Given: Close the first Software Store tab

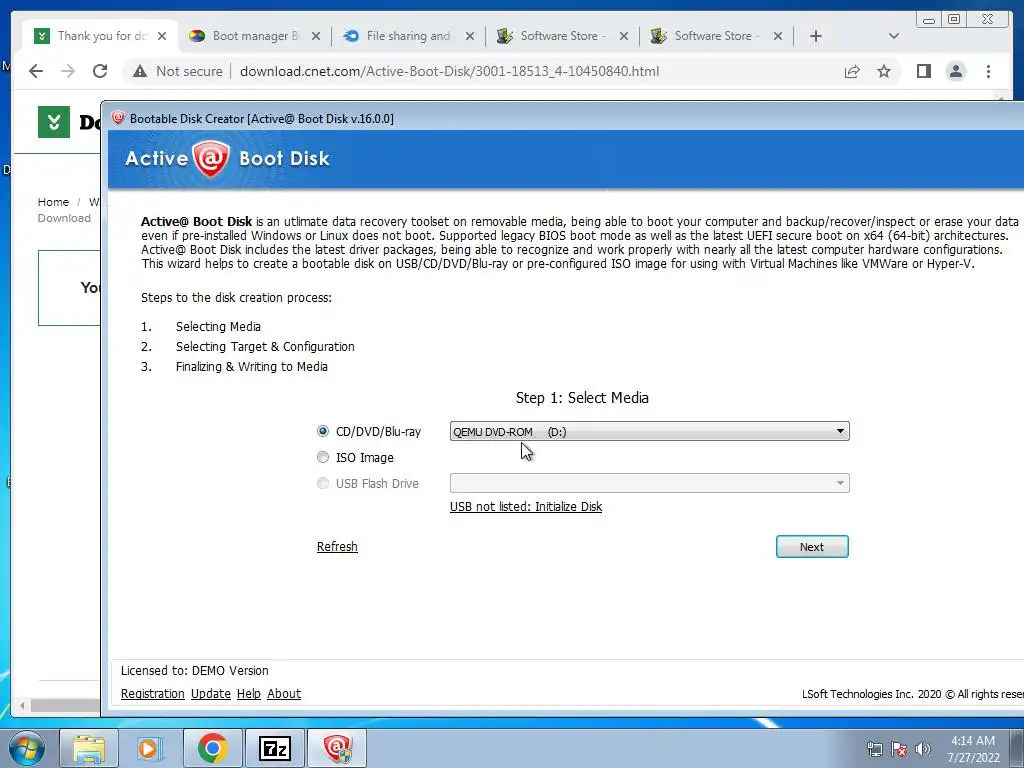Looking at the screenshot, I should tap(624, 36).
